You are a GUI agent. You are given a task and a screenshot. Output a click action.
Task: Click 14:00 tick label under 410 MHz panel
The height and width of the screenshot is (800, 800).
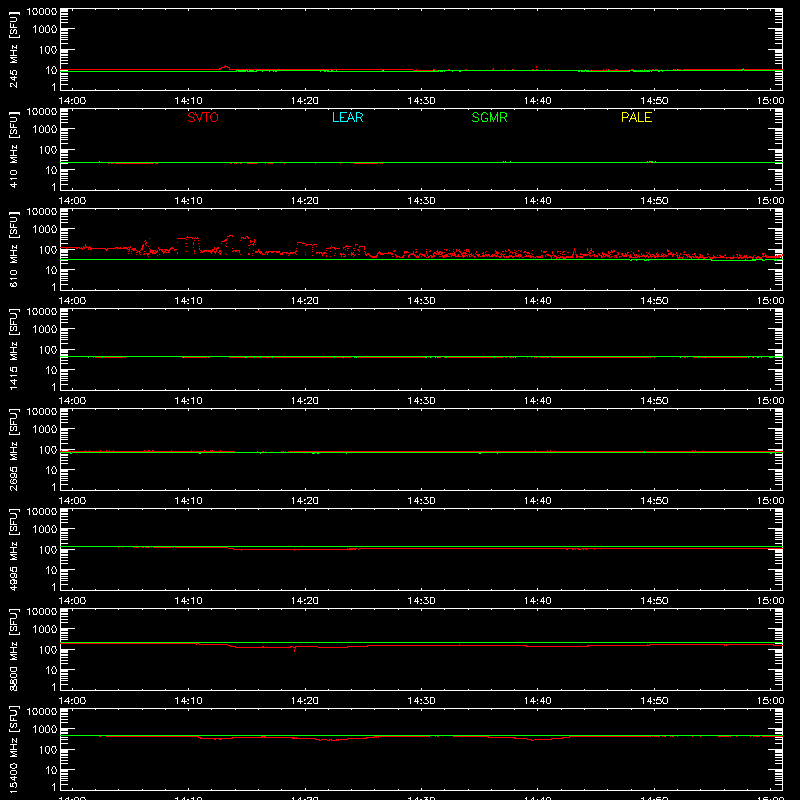click(x=72, y=201)
